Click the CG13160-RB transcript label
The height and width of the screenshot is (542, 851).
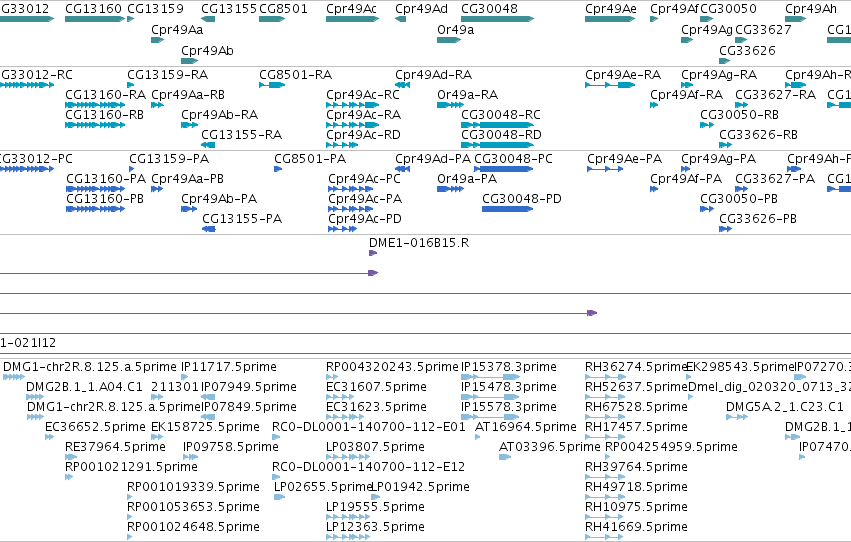[x=104, y=114]
